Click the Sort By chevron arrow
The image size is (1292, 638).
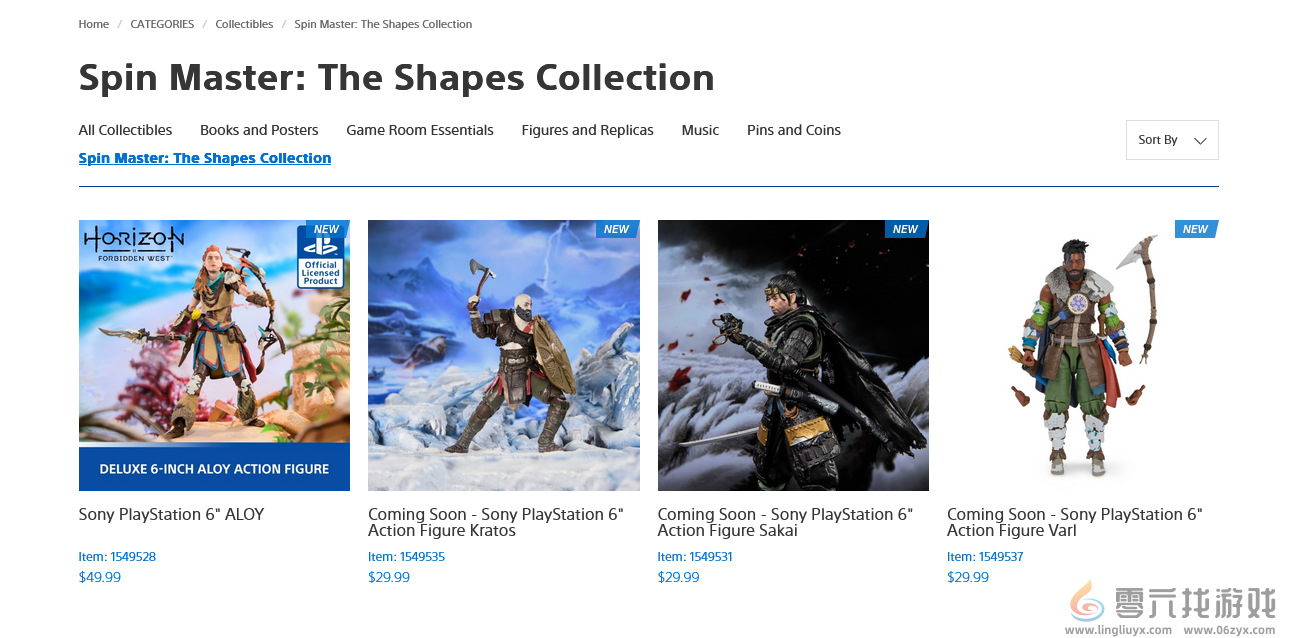[x=1200, y=141]
